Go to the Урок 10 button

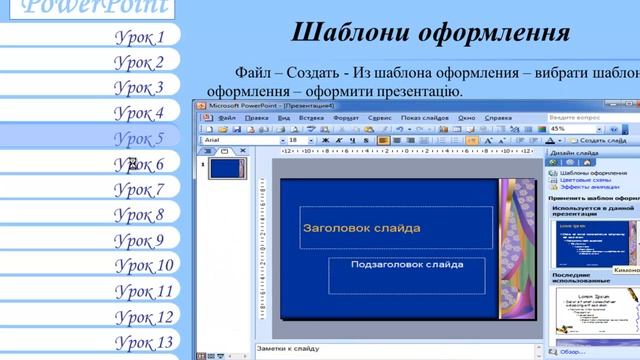point(91,265)
